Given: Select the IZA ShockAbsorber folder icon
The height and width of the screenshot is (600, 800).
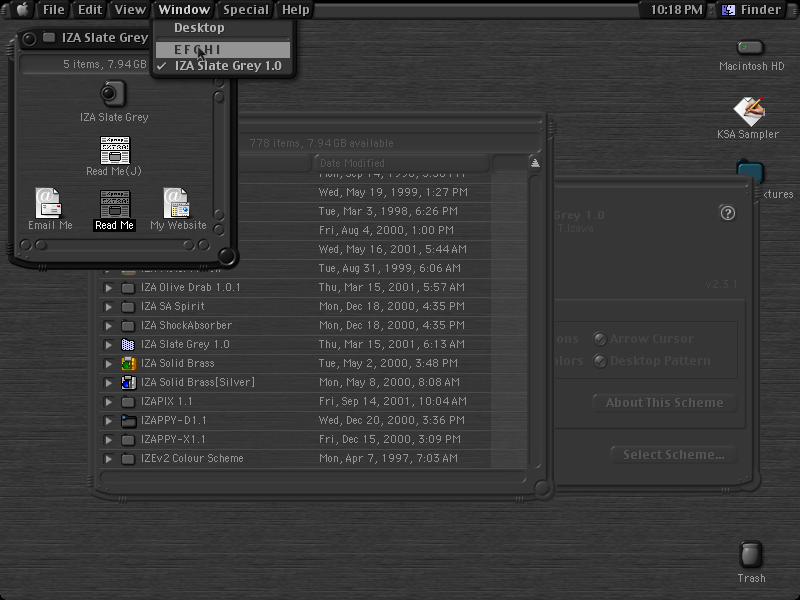Looking at the screenshot, I should [128, 326].
